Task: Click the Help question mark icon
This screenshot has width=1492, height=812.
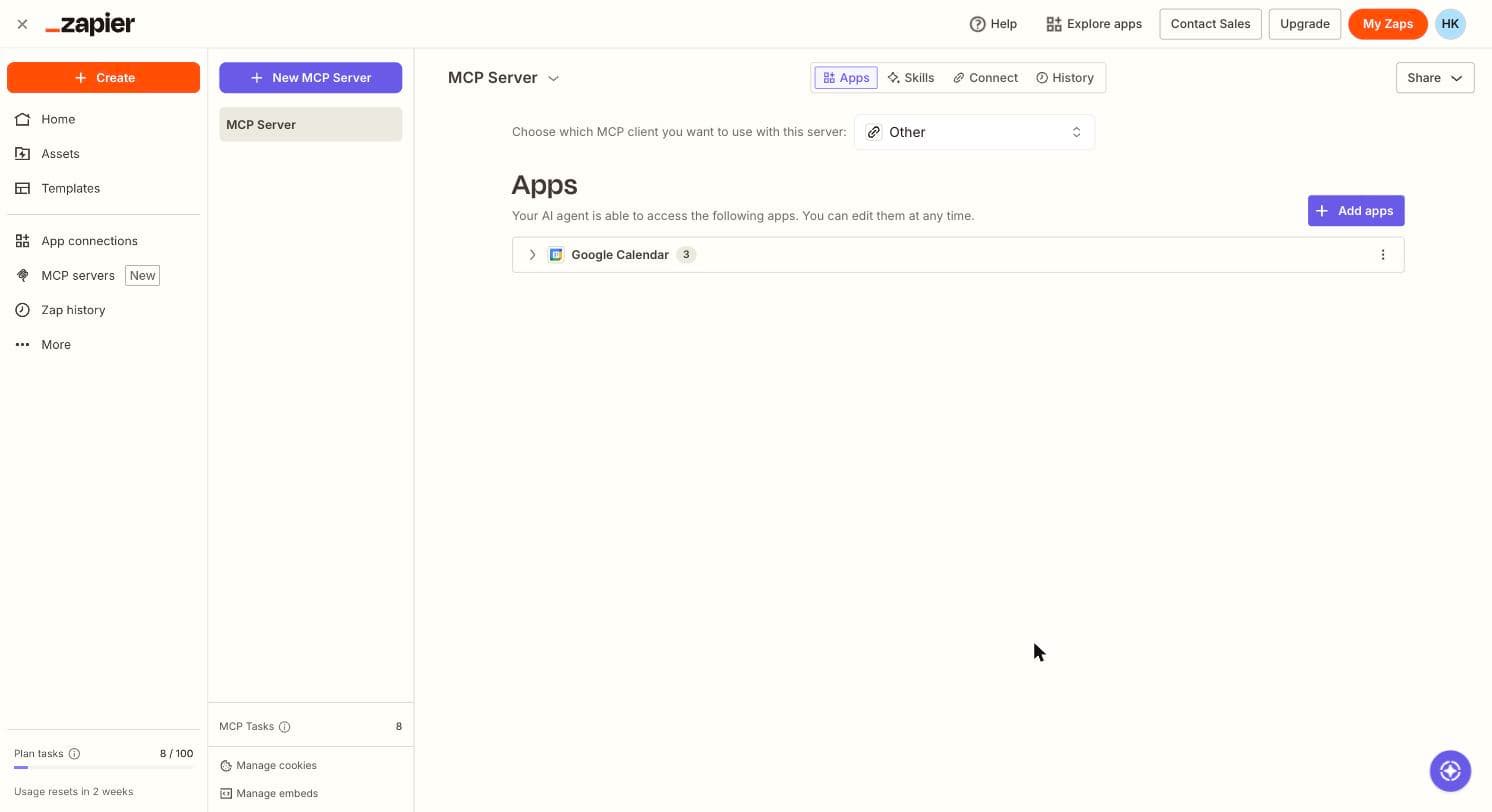Action: click(977, 24)
